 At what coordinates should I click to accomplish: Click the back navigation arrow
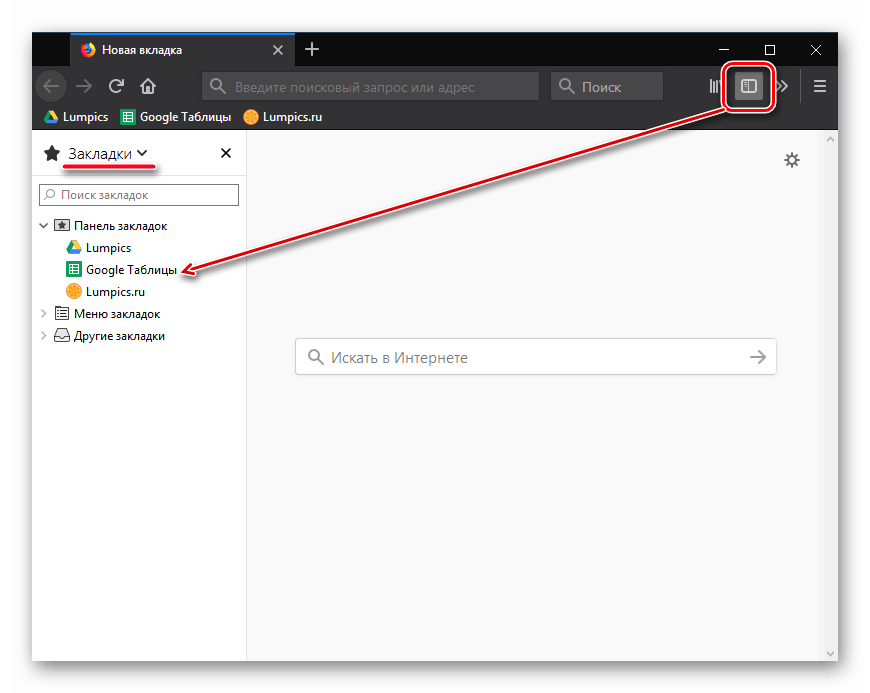51,86
